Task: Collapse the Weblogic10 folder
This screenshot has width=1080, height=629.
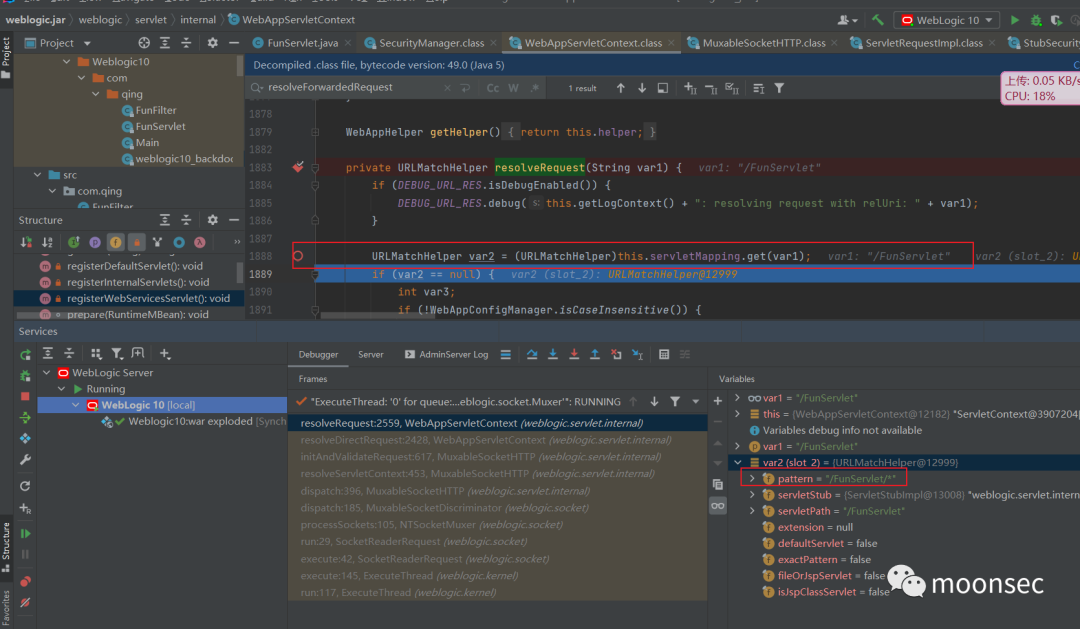Action: tap(67, 61)
